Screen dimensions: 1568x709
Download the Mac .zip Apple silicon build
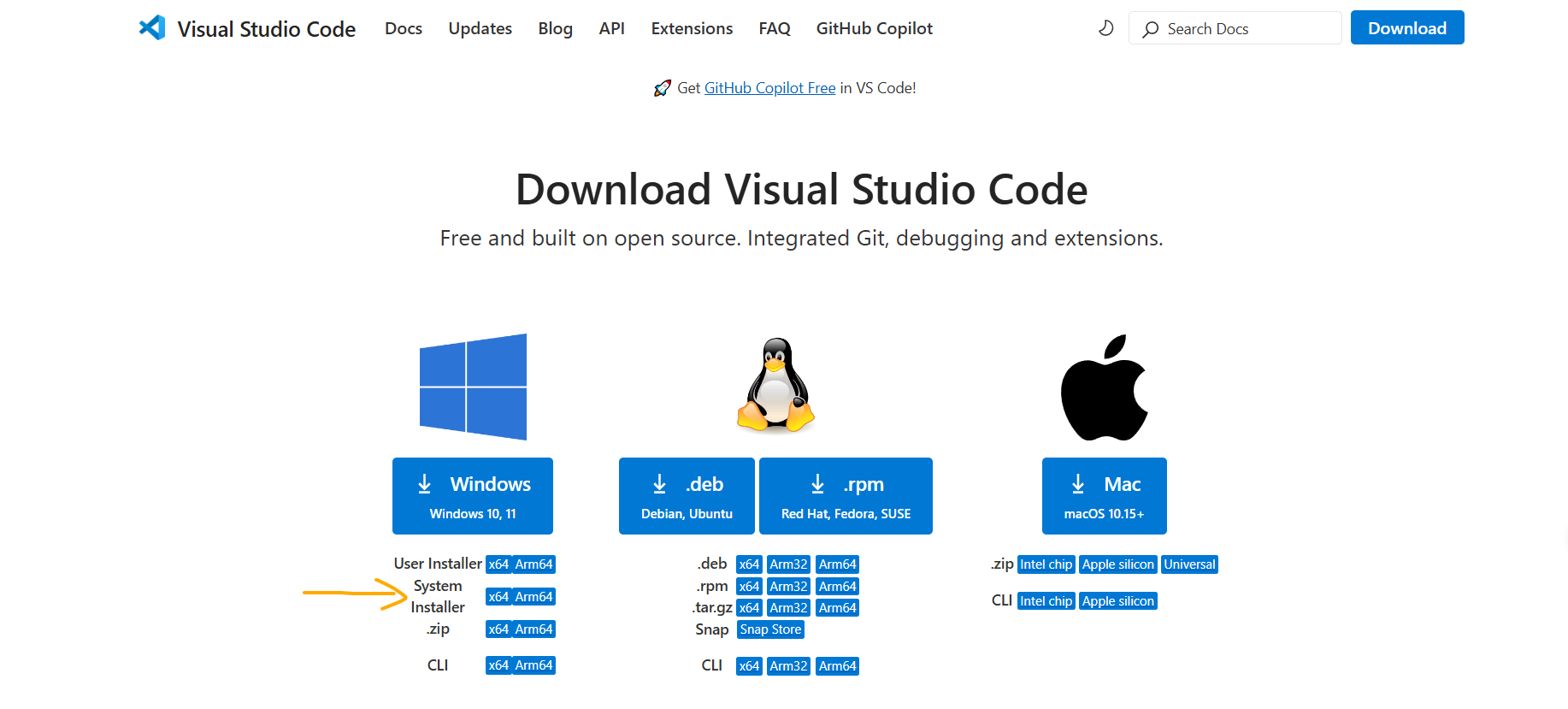pyautogui.click(x=1118, y=564)
